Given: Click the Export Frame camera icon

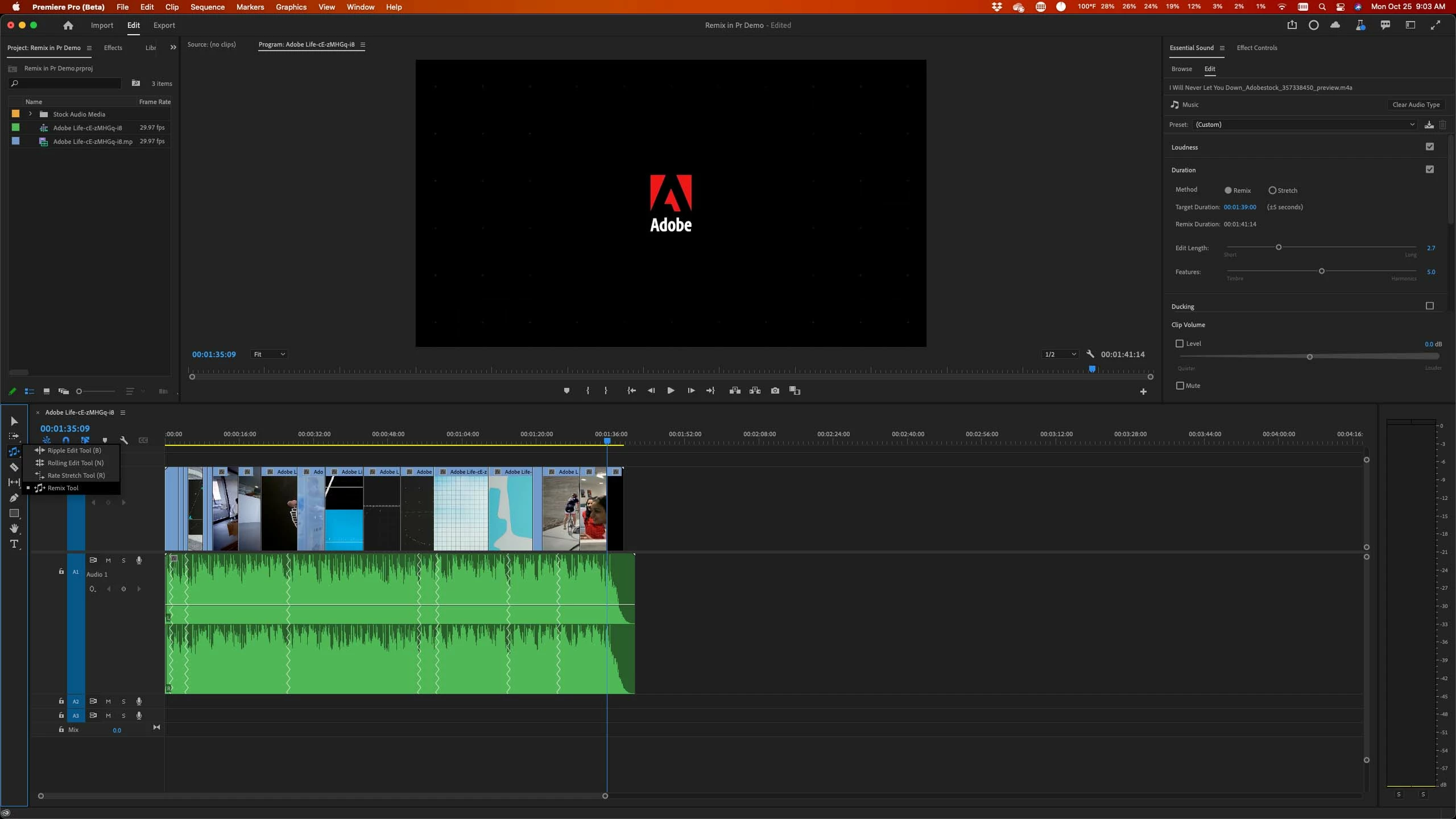Looking at the screenshot, I should point(775,391).
